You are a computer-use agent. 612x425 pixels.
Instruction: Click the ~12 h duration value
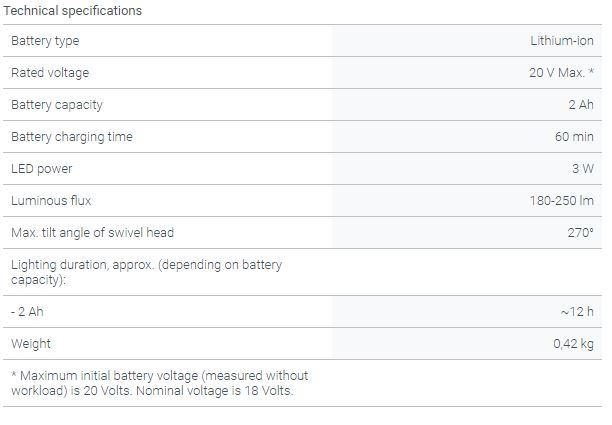[577, 312]
